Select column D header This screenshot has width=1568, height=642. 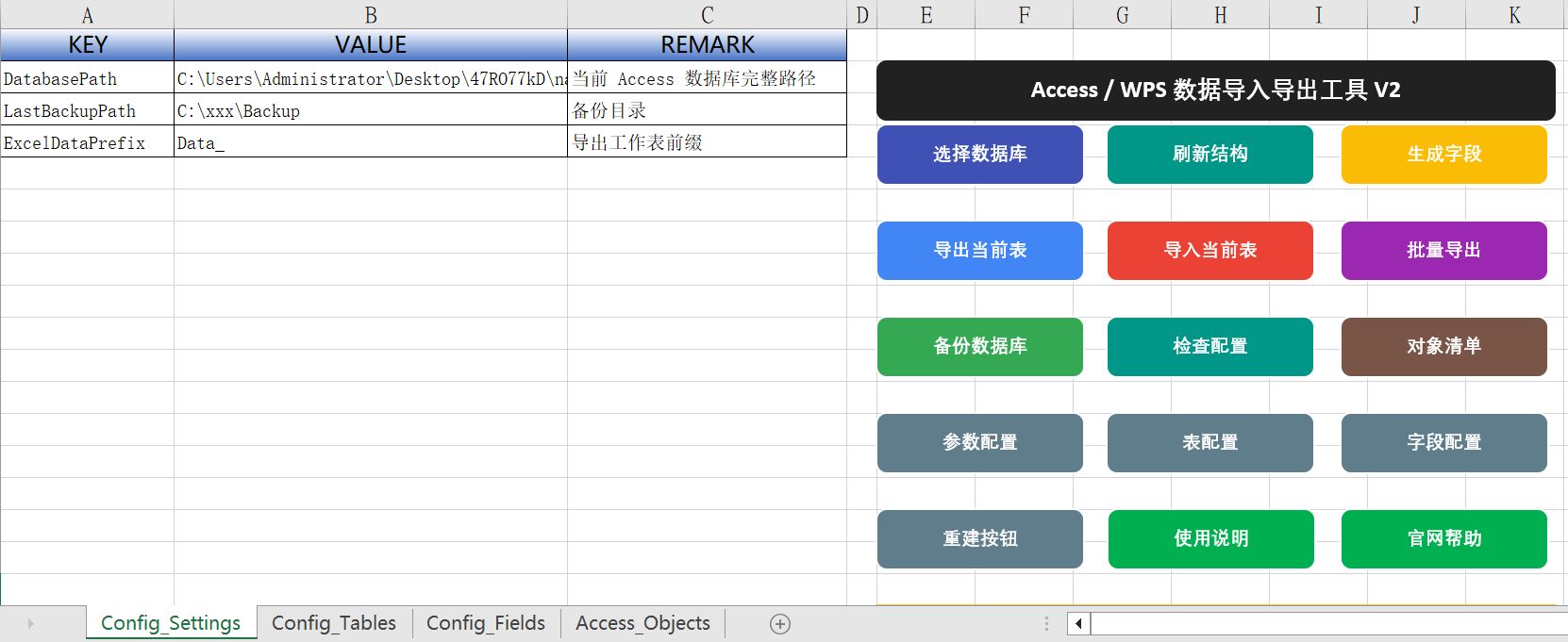(x=861, y=15)
